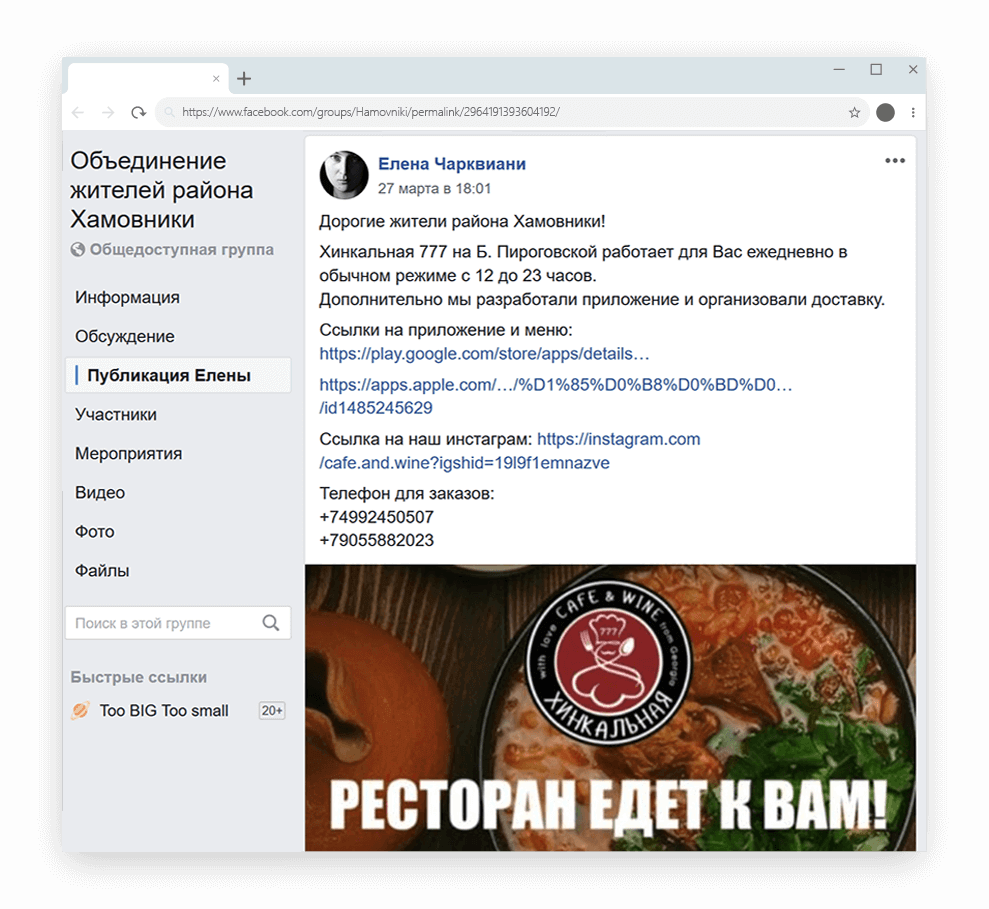Click the browser reload icon
This screenshot has height=909, width=989.
(138, 112)
